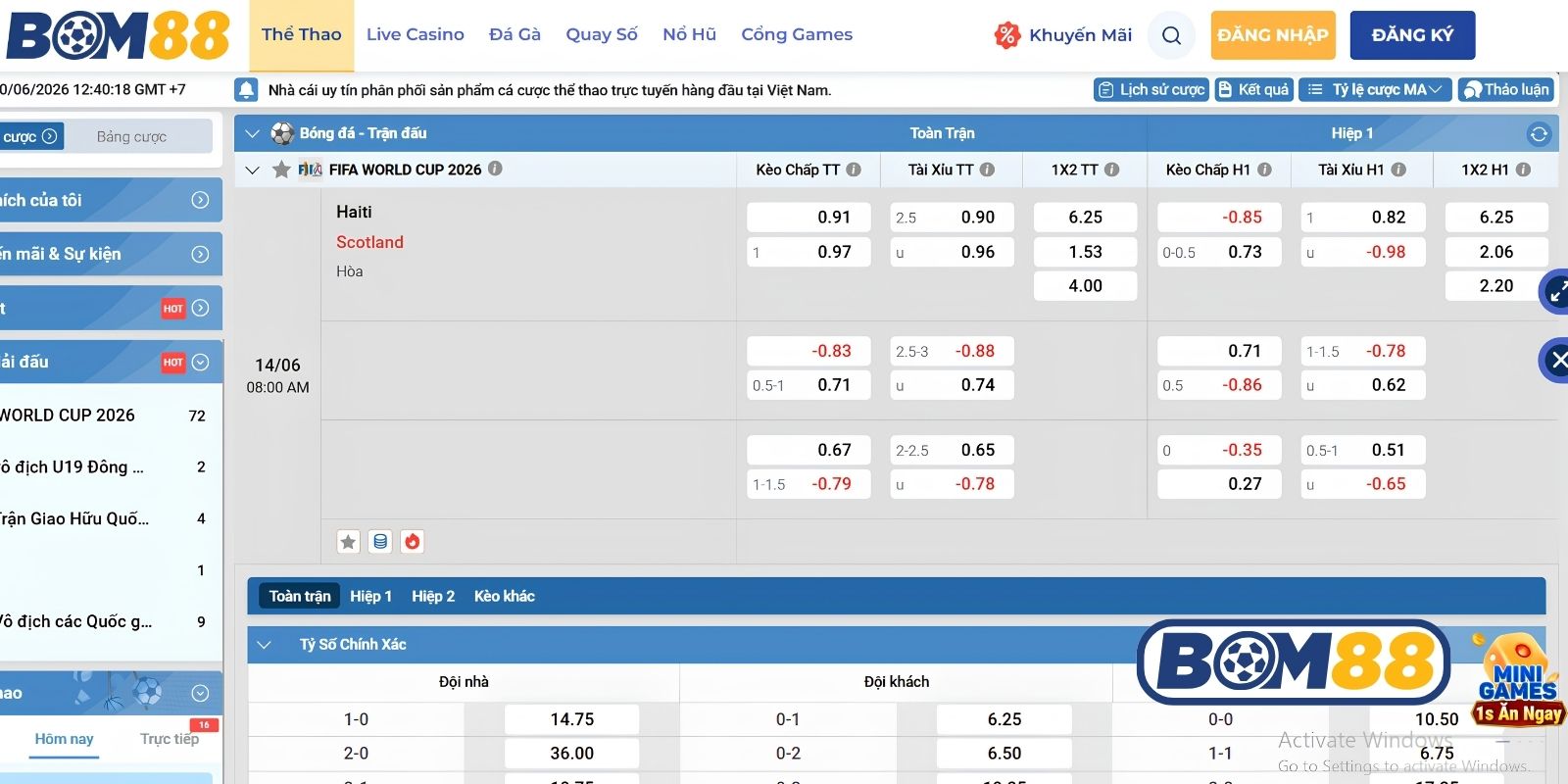Expand the mãi & Sự kiện sidebar panel

(200, 254)
